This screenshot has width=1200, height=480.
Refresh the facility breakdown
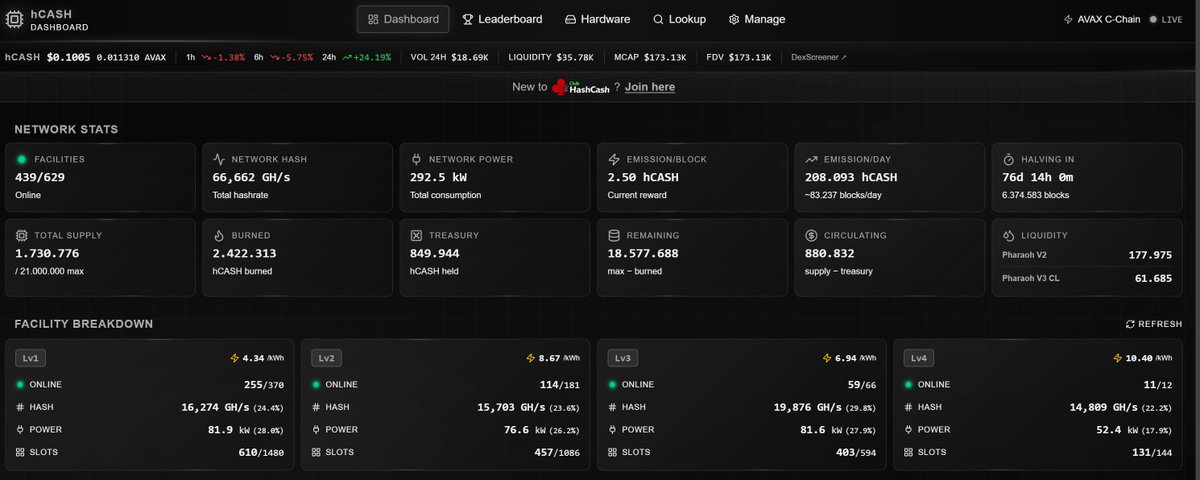(x=1153, y=324)
